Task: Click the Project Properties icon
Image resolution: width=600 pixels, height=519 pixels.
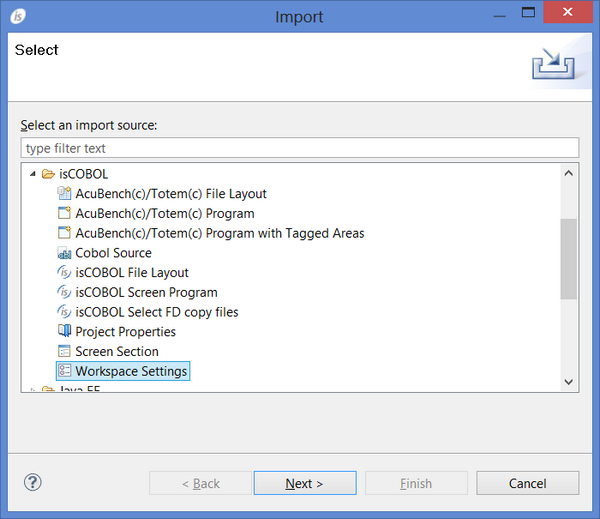Action: (65, 332)
